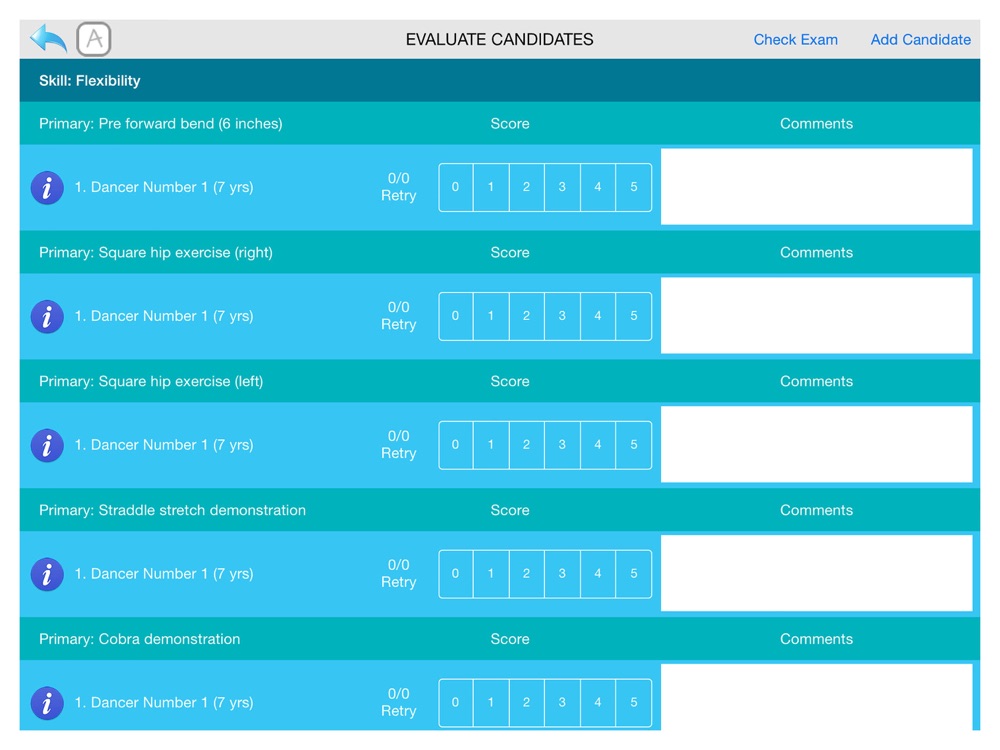Open info icon in Straddle stretch row

pyautogui.click(x=47, y=574)
